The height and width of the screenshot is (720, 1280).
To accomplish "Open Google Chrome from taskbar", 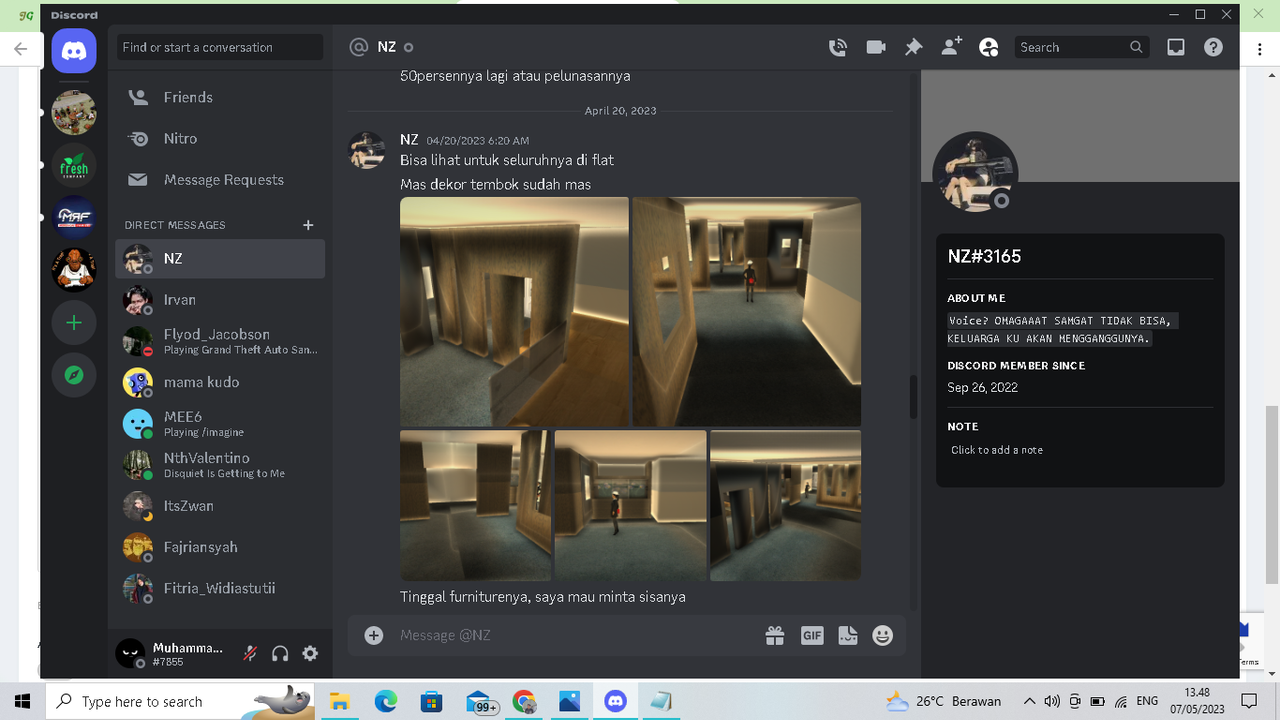I will pyautogui.click(x=524, y=701).
